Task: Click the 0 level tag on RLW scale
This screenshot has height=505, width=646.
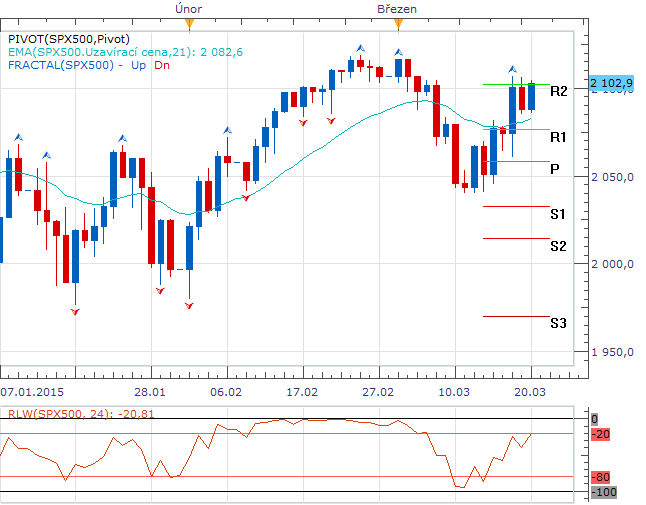Action: [594, 419]
